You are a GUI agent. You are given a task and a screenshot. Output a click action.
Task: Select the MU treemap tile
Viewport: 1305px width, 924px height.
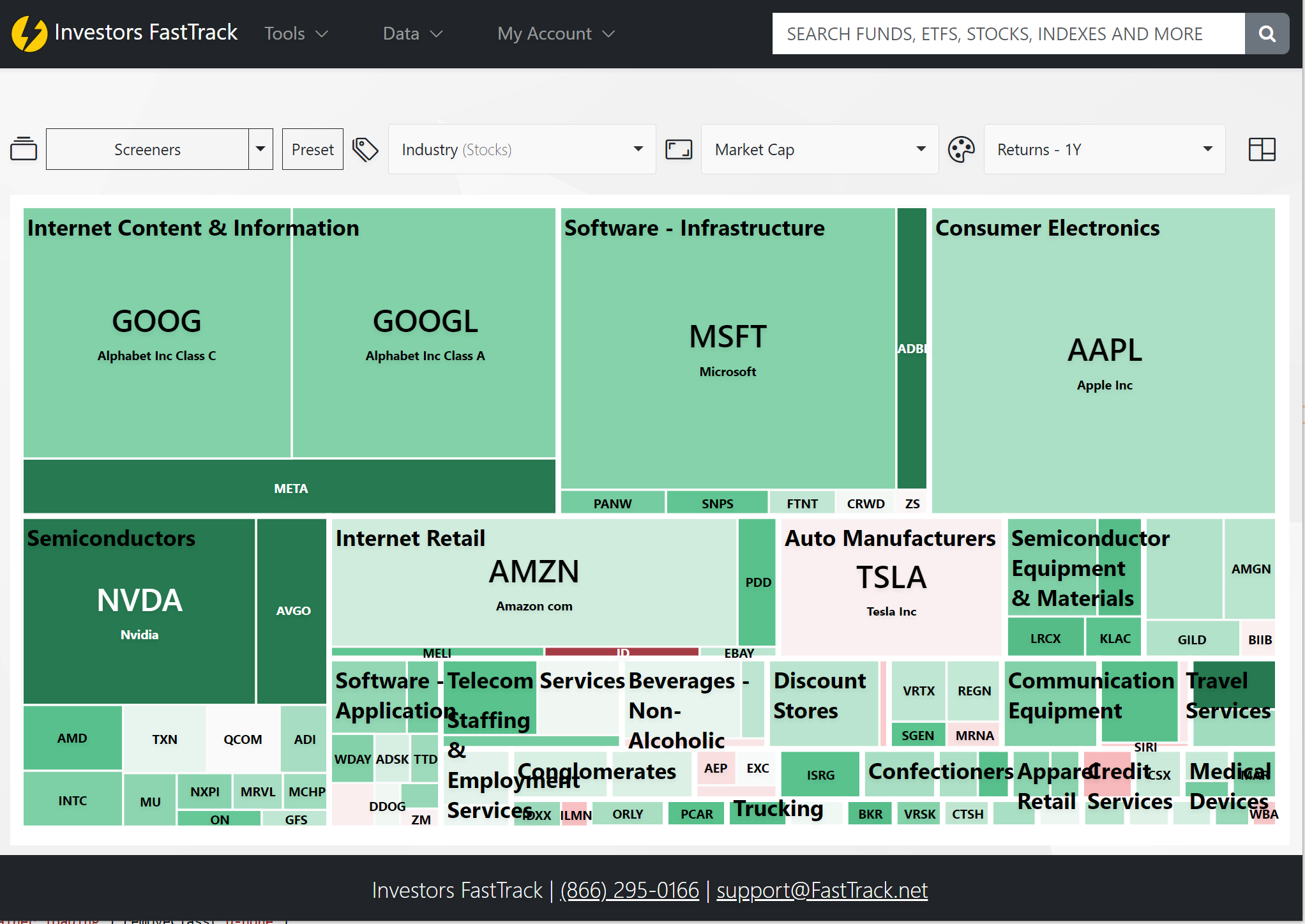[x=150, y=801]
